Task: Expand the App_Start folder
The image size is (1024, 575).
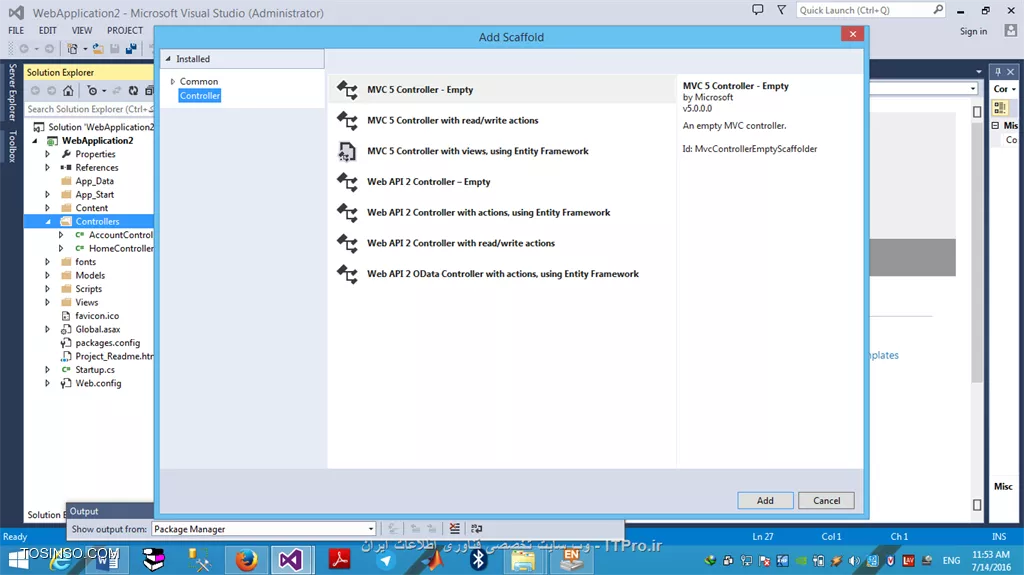Action: (x=47, y=195)
